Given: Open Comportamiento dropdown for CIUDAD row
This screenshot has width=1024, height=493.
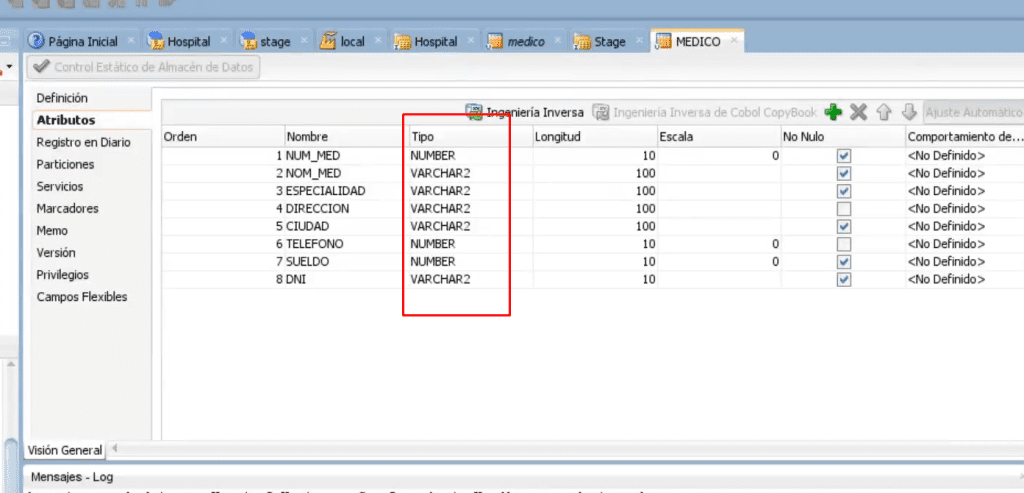Looking at the screenshot, I should pyautogui.click(x=965, y=227).
